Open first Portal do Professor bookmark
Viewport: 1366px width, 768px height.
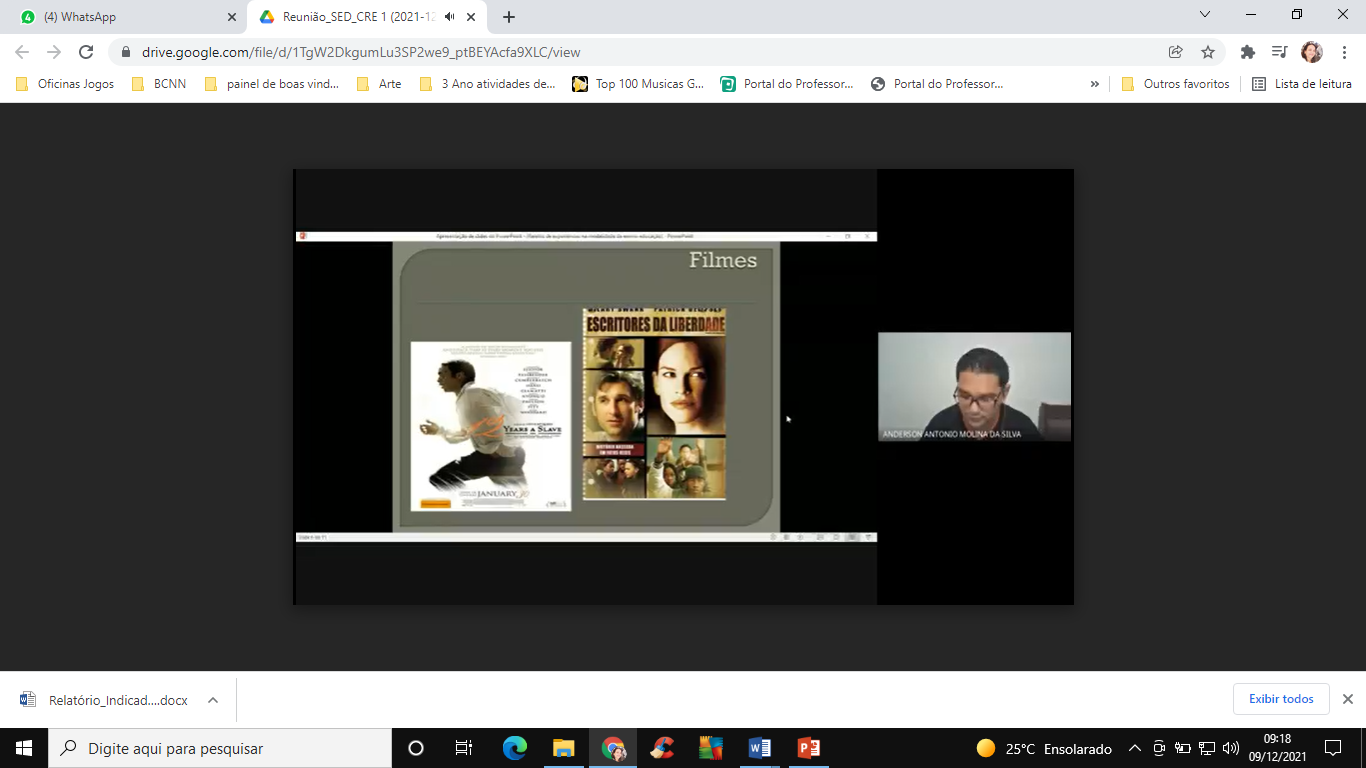(788, 84)
